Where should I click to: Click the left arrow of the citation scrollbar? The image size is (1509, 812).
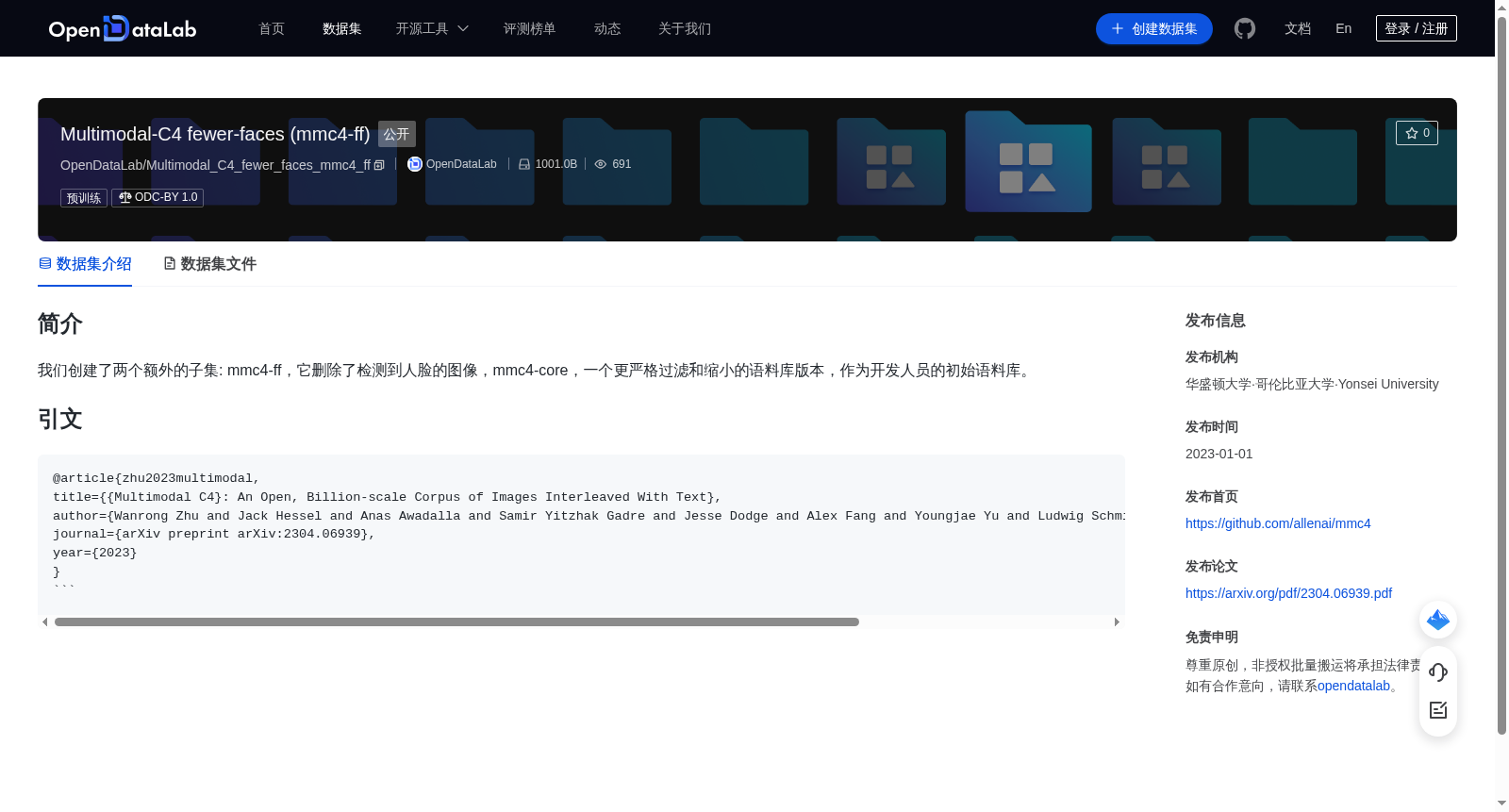tap(44, 622)
